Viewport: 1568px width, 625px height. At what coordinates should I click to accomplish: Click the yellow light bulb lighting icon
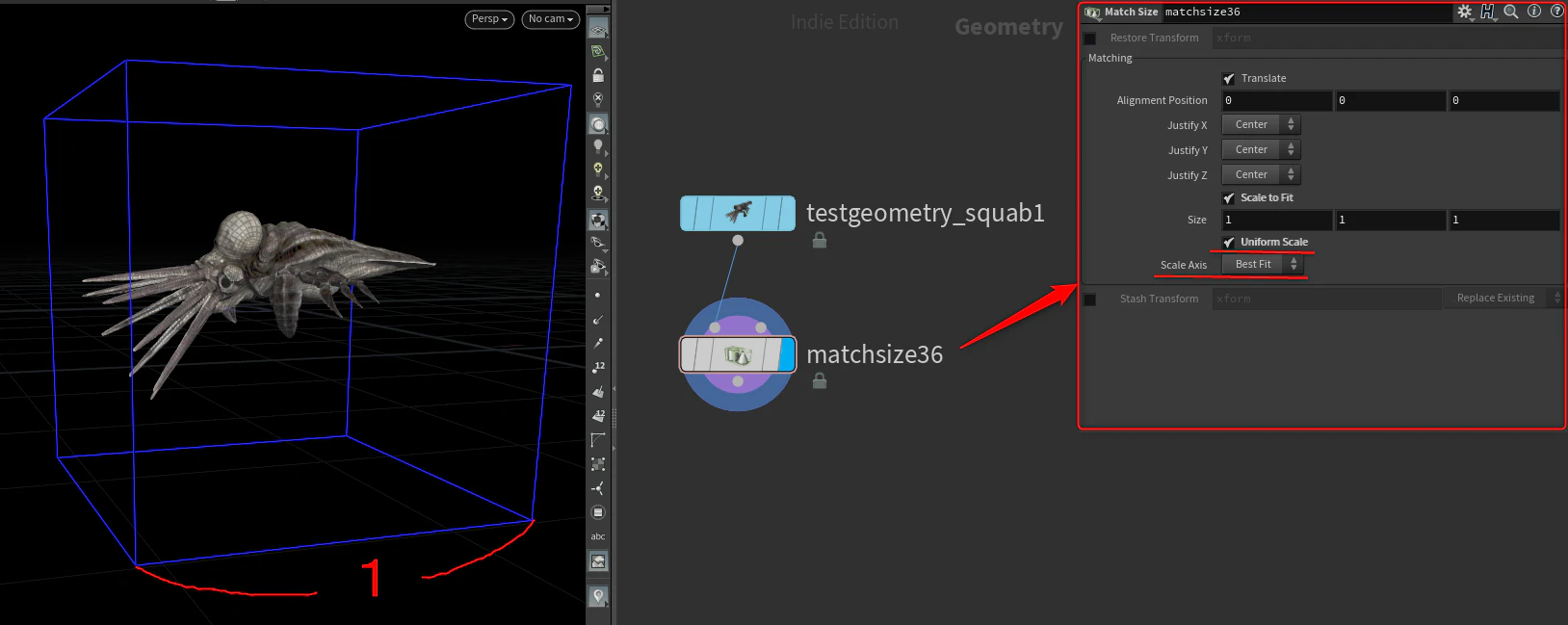598,169
